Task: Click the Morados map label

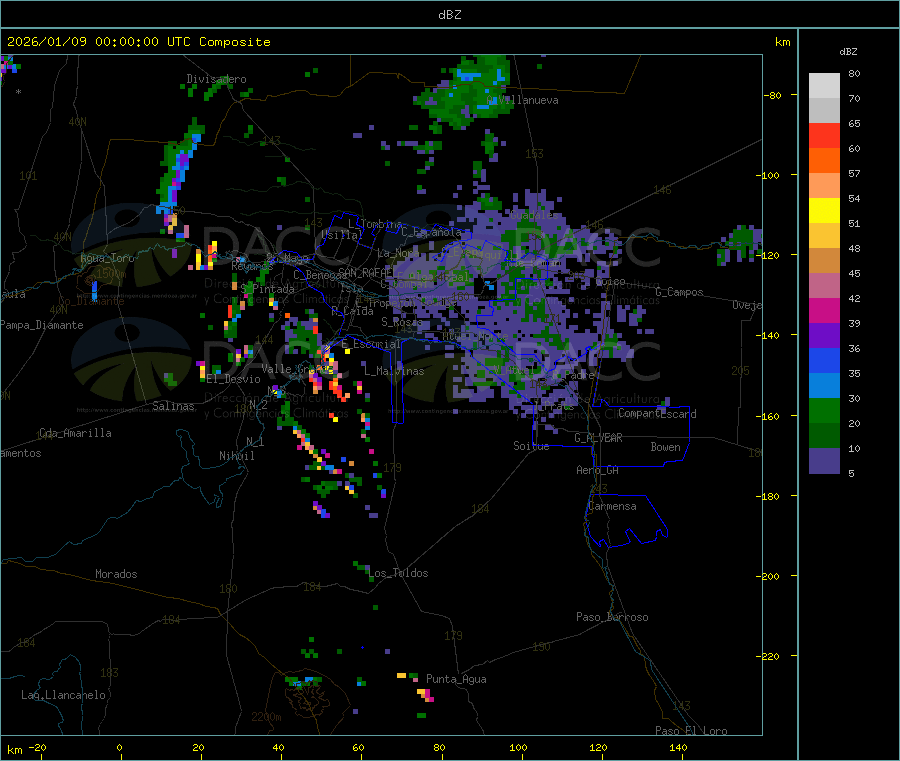Action: (x=116, y=574)
